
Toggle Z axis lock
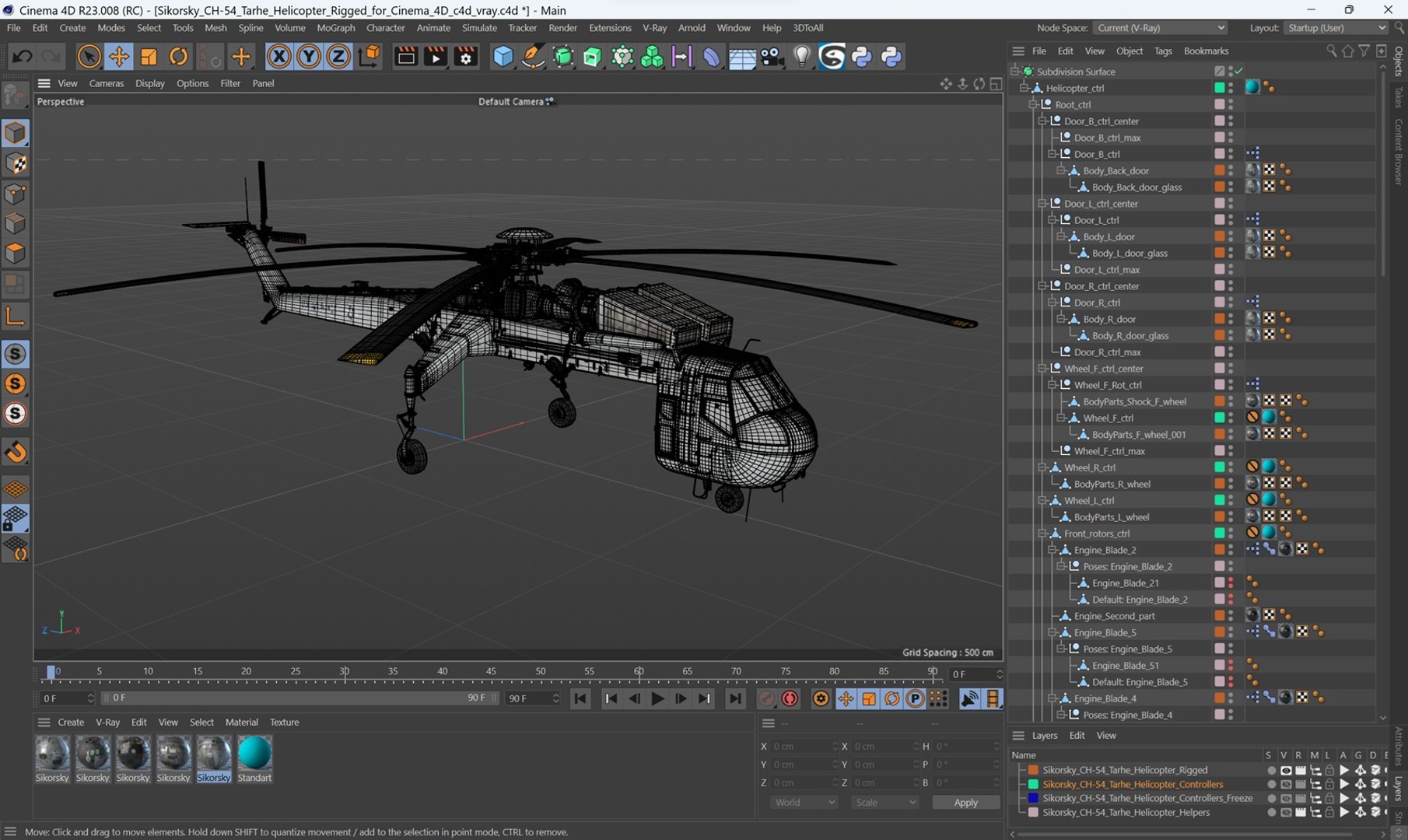(x=338, y=56)
